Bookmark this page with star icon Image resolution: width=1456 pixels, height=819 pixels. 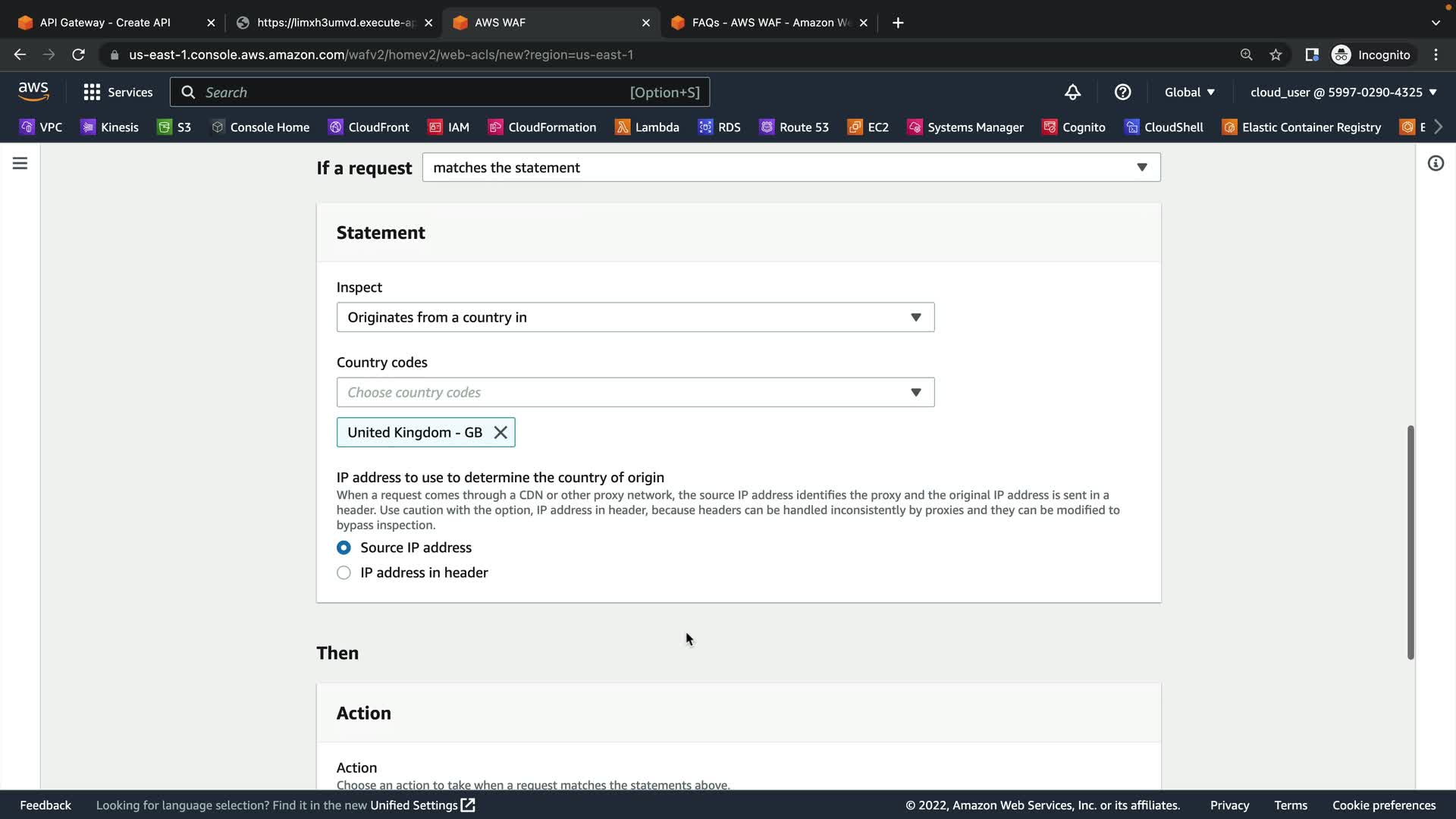1276,55
